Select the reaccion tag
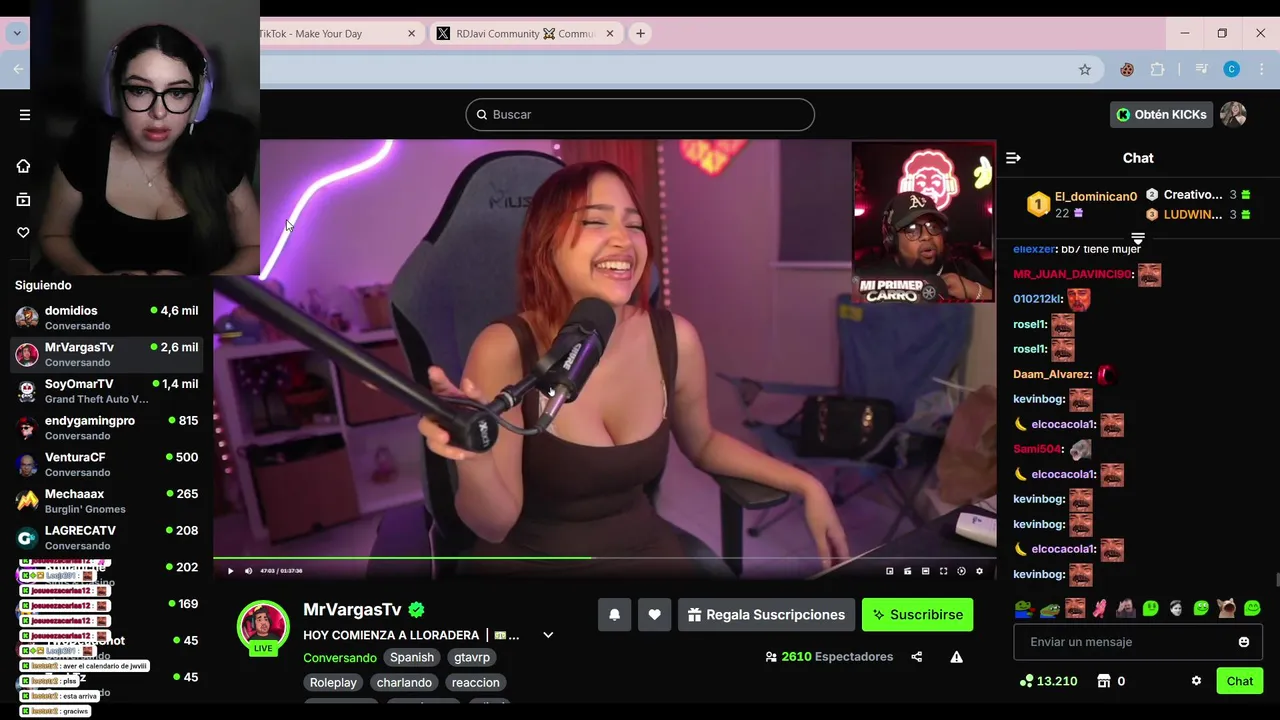This screenshot has height=720, width=1280. [476, 682]
